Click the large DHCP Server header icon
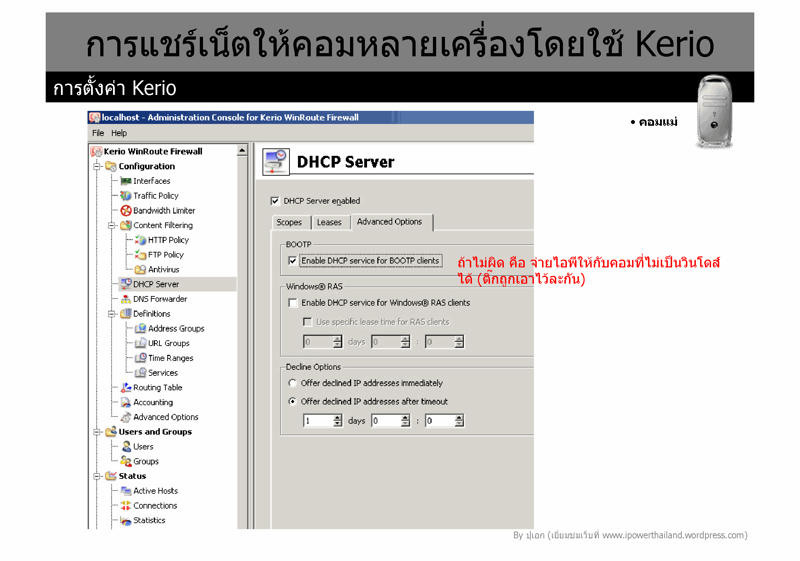This screenshot has width=800, height=561. click(276, 162)
